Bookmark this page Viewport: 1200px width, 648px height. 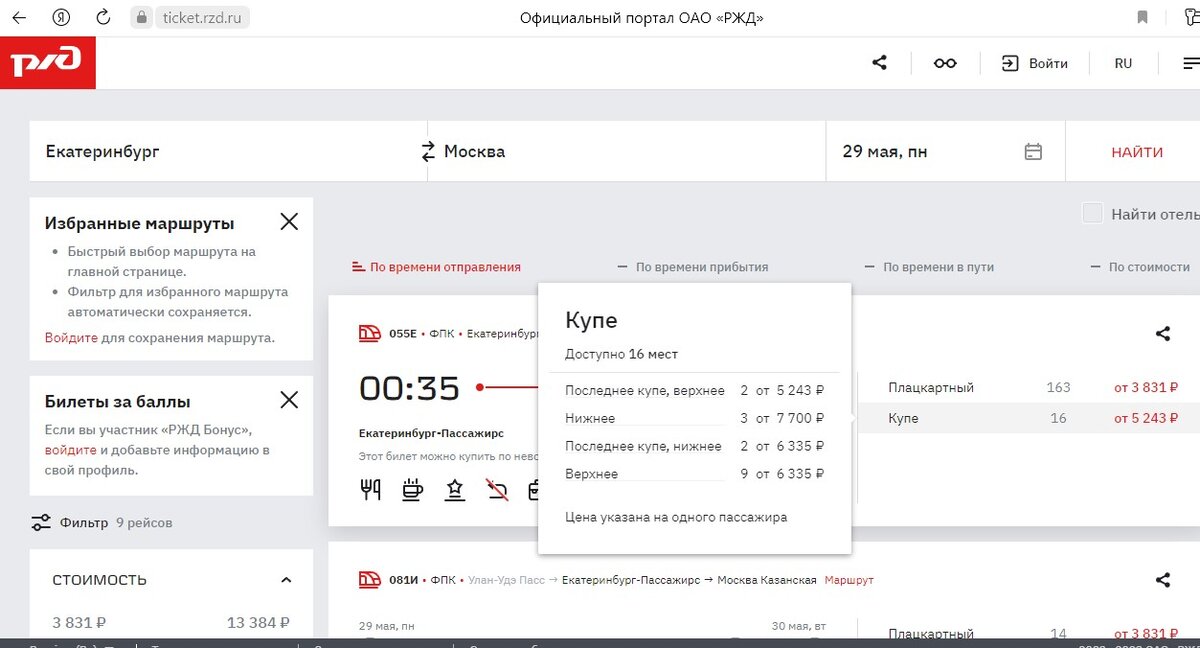(x=1142, y=18)
